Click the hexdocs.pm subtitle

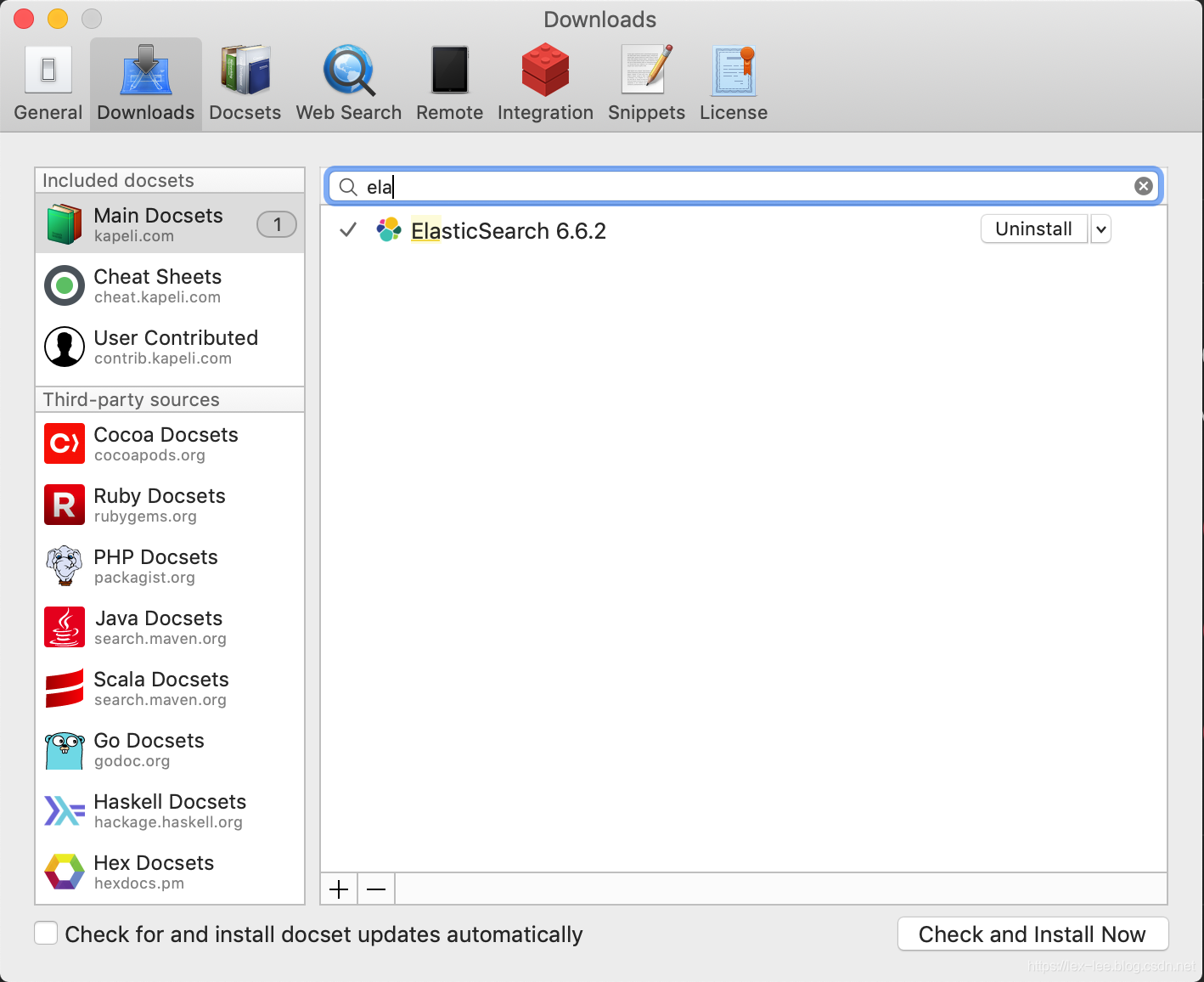pyautogui.click(x=139, y=883)
